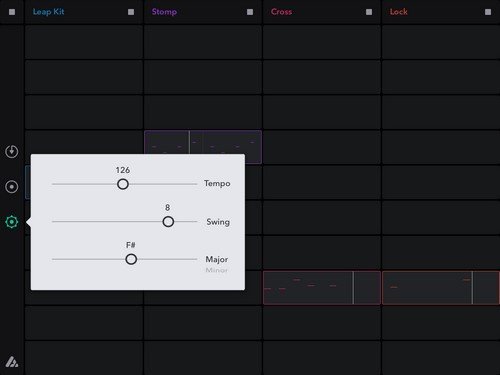Stop the Leap Kit track
The image size is (500, 375).
[x=131, y=12]
